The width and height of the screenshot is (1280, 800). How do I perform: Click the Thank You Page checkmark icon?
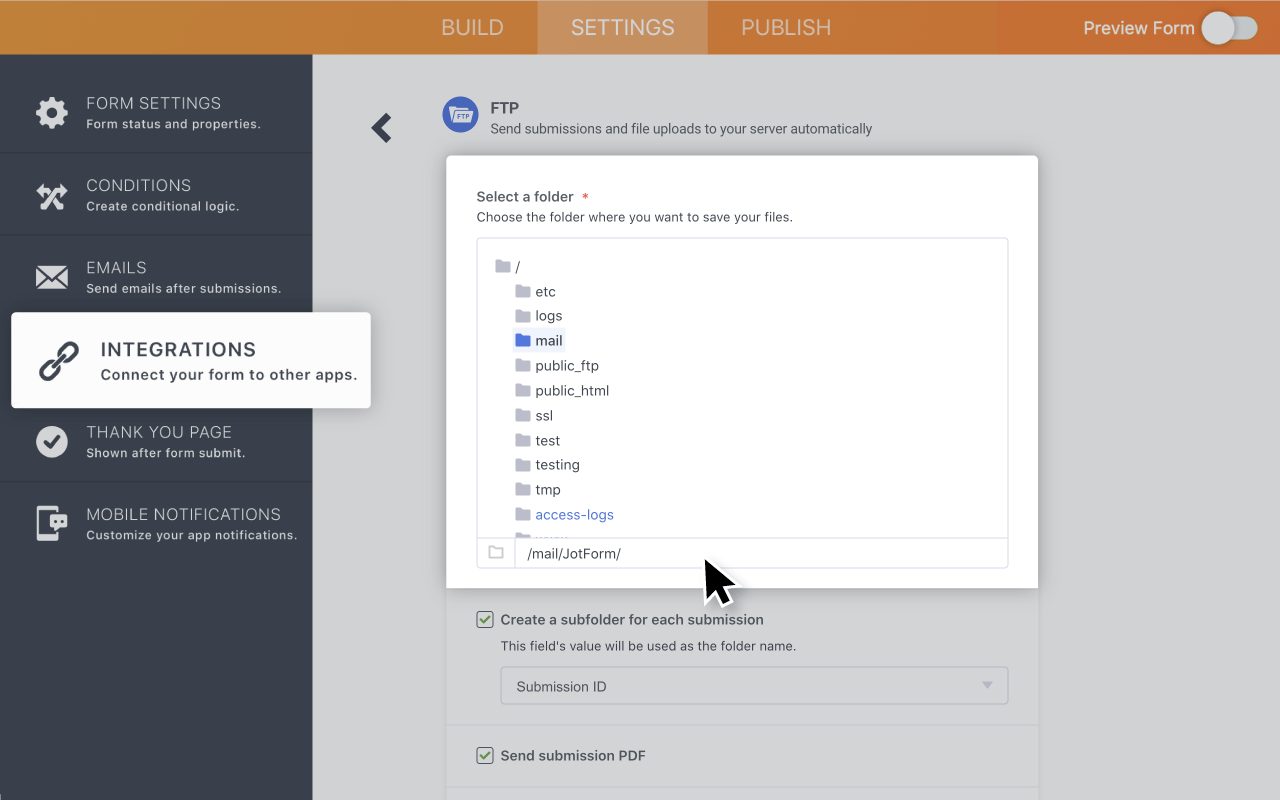52,441
